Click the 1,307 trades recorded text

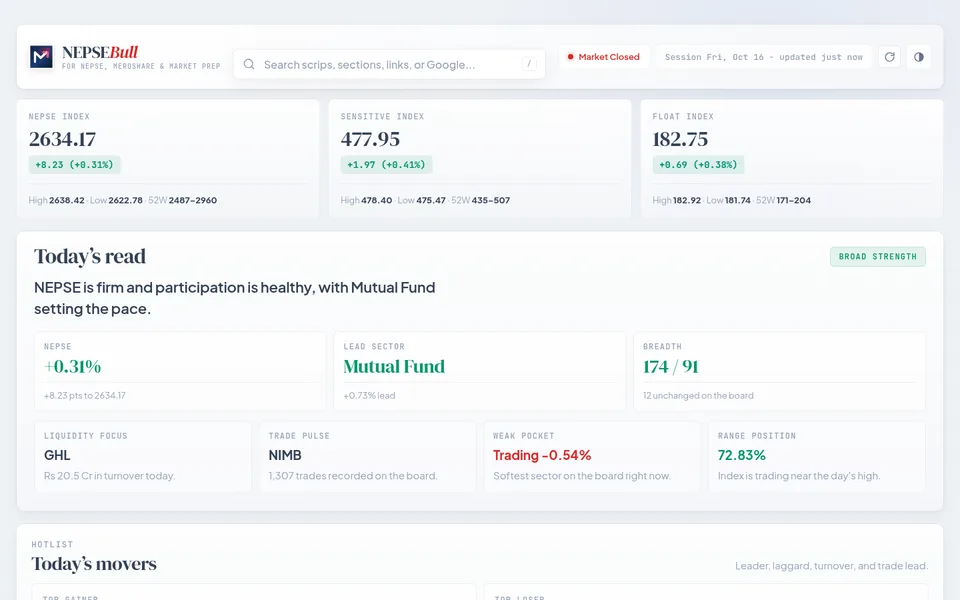[353, 476]
